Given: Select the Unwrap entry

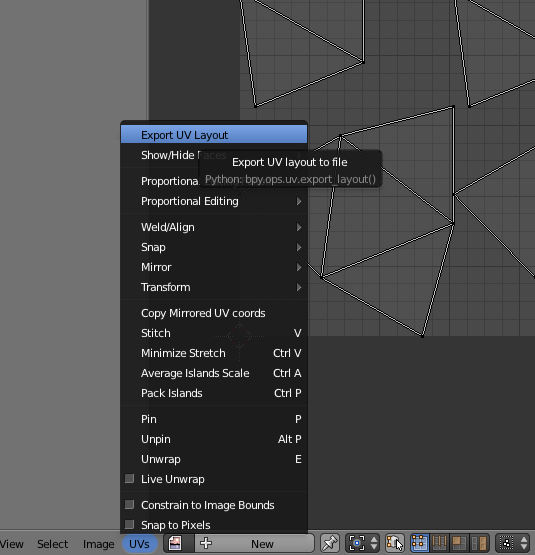Looking at the screenshot, I should (x=214, y=459).
